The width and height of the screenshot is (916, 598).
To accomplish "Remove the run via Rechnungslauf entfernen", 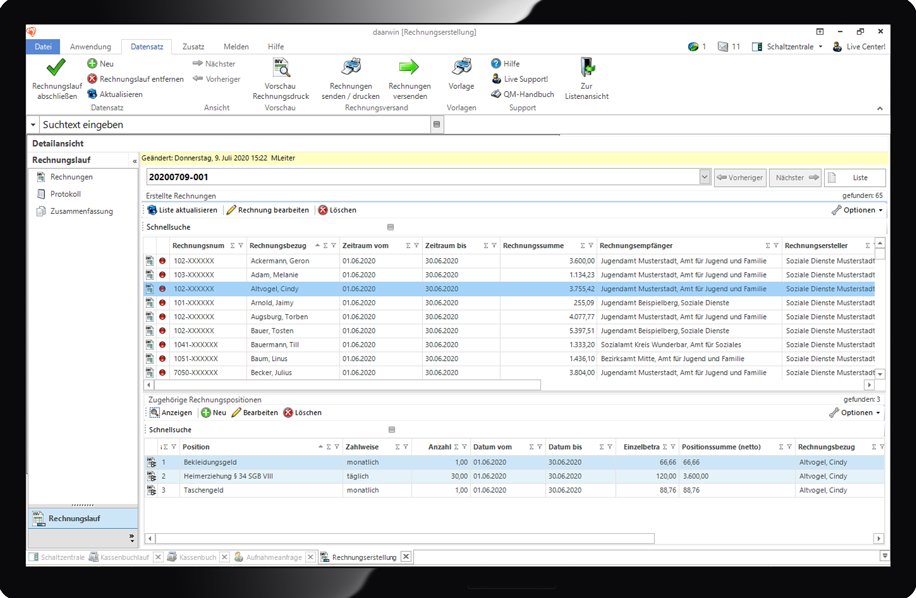I will point(136,79).
